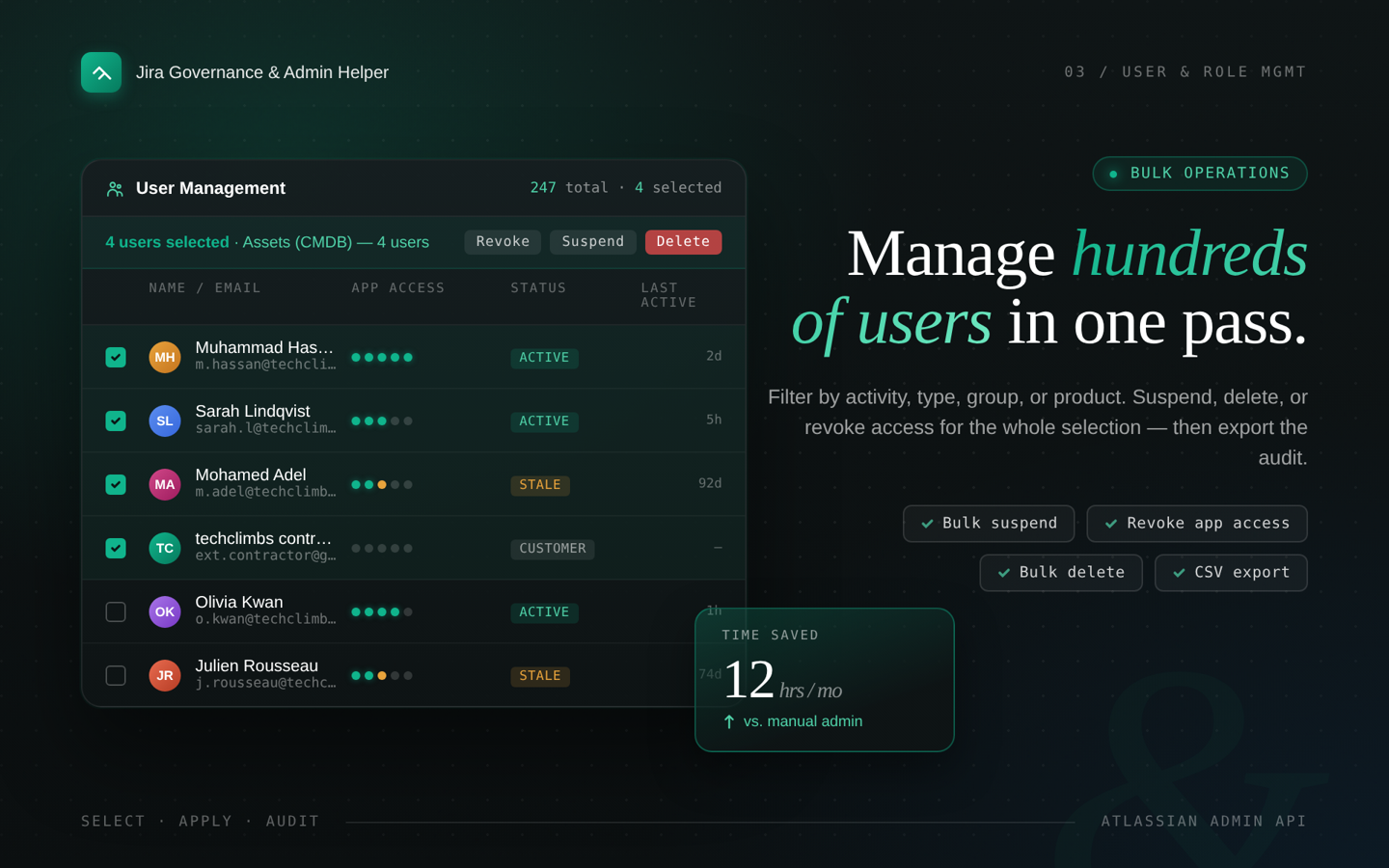The image size is (1389, 868).
Task: Click the m.hassan email address
Action: [265, 365]
